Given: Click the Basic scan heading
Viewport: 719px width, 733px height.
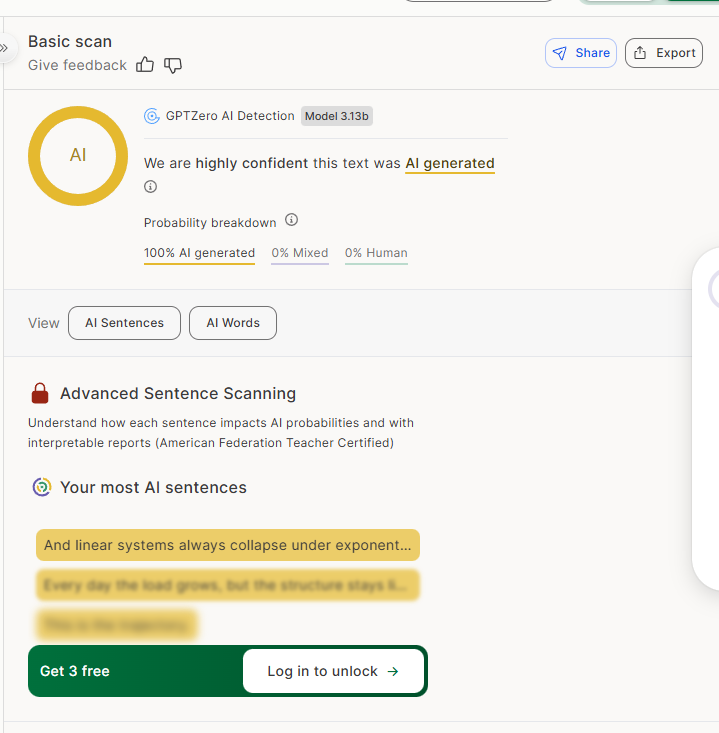Looking at the screenshot, I should tap(70, 42).
